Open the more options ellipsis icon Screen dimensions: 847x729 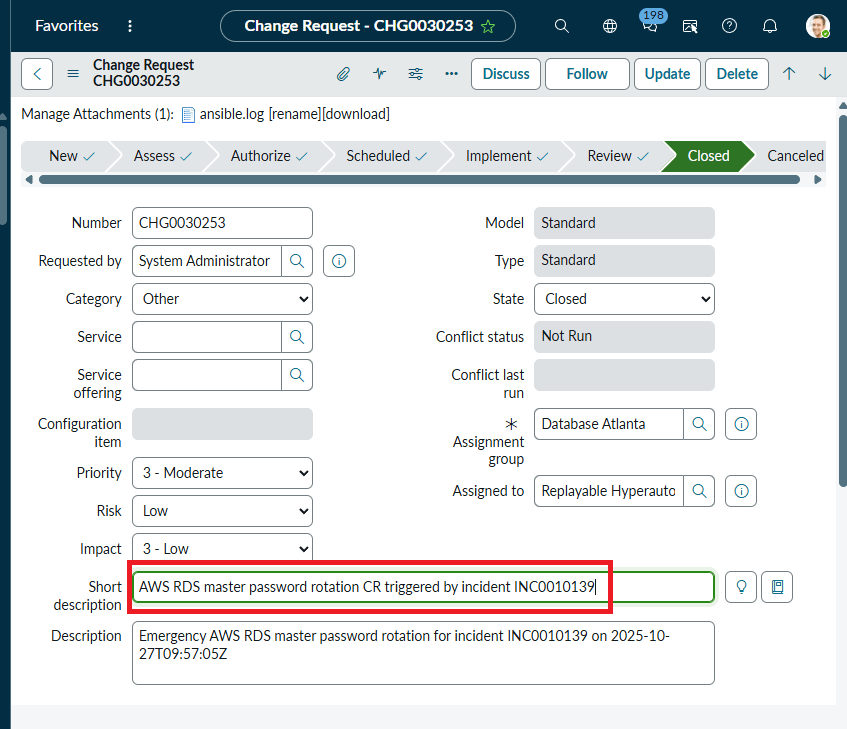click(x=451, y=73)
